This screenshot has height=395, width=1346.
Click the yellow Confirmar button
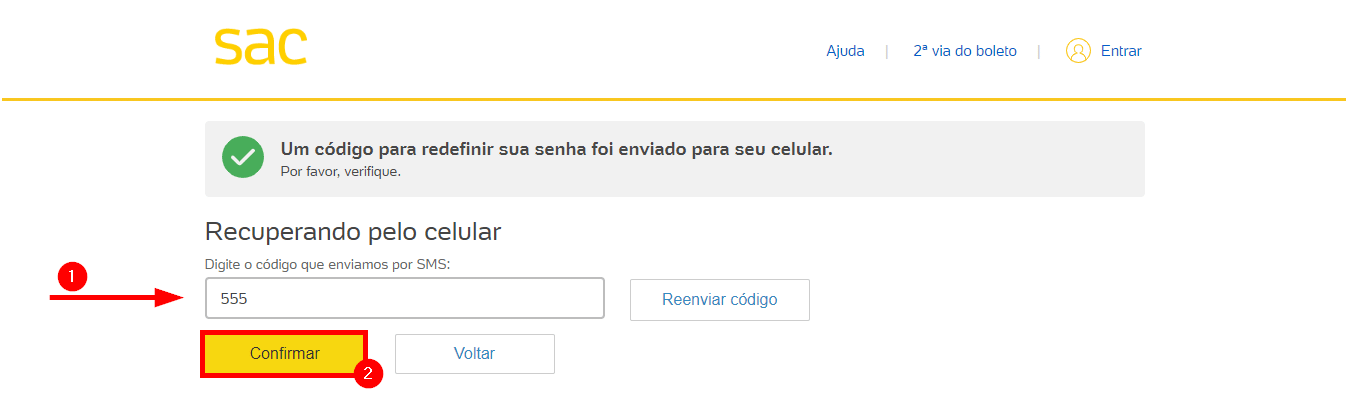coord(285,354)
